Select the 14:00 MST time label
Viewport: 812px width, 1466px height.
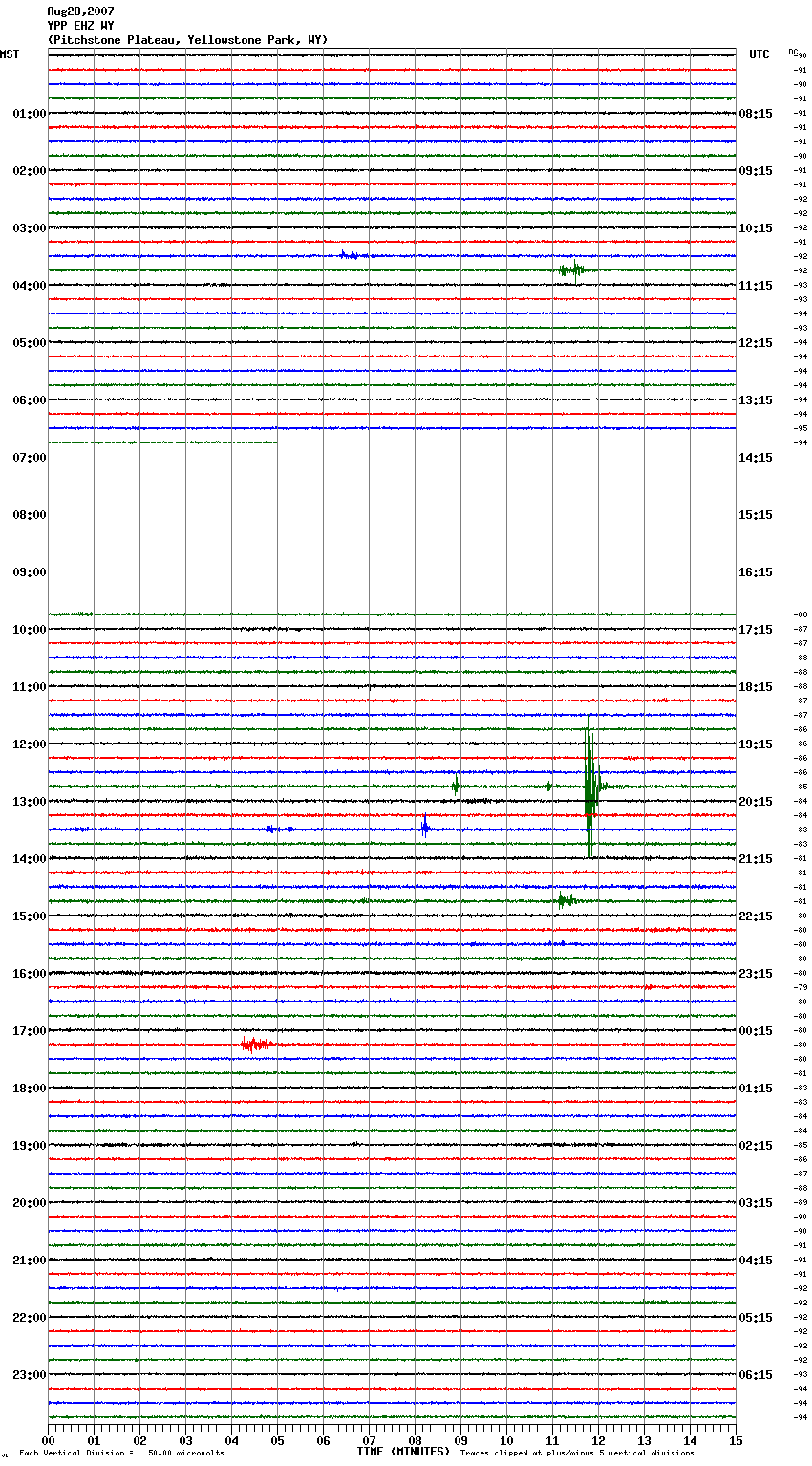click(30, 859)
